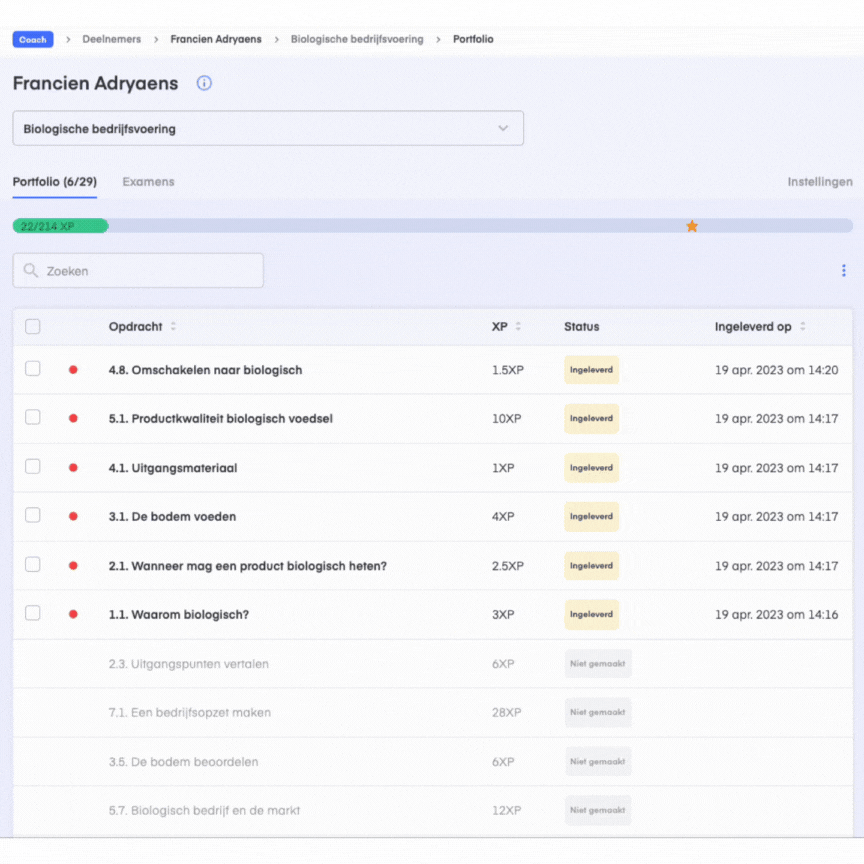Open assignment 3.1. De bodem voeden

[x=172, y=516]
